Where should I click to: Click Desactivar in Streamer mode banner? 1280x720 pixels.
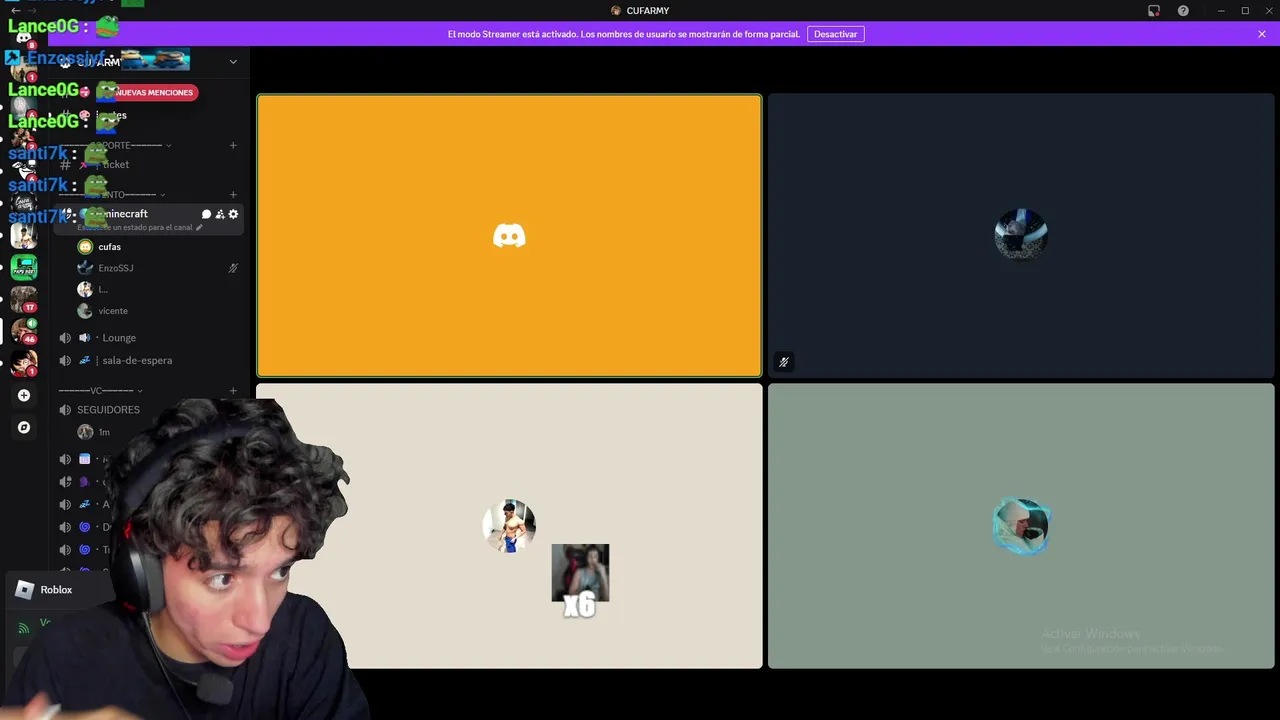[x=835, y=34]
